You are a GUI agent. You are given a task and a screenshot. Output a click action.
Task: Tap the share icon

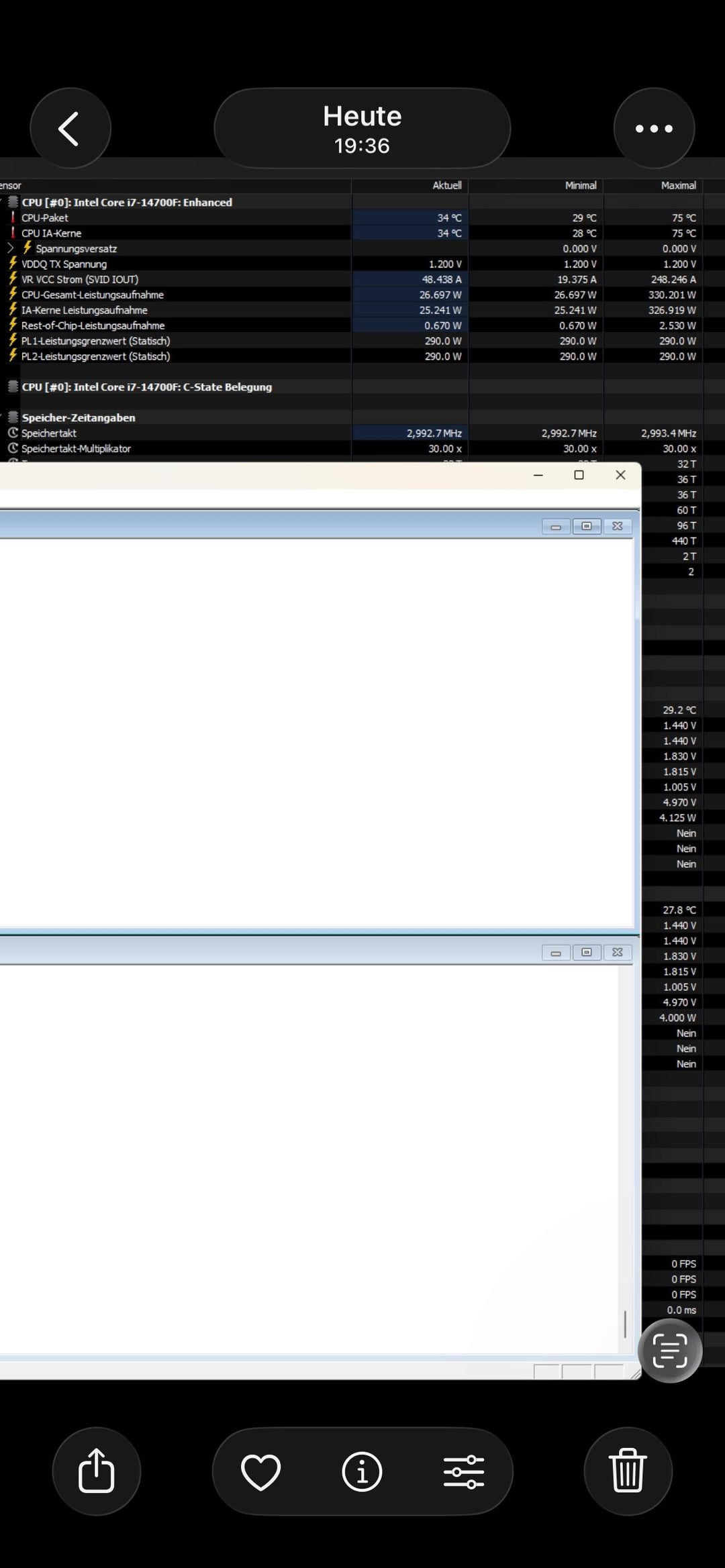[x=97, y=1471]
